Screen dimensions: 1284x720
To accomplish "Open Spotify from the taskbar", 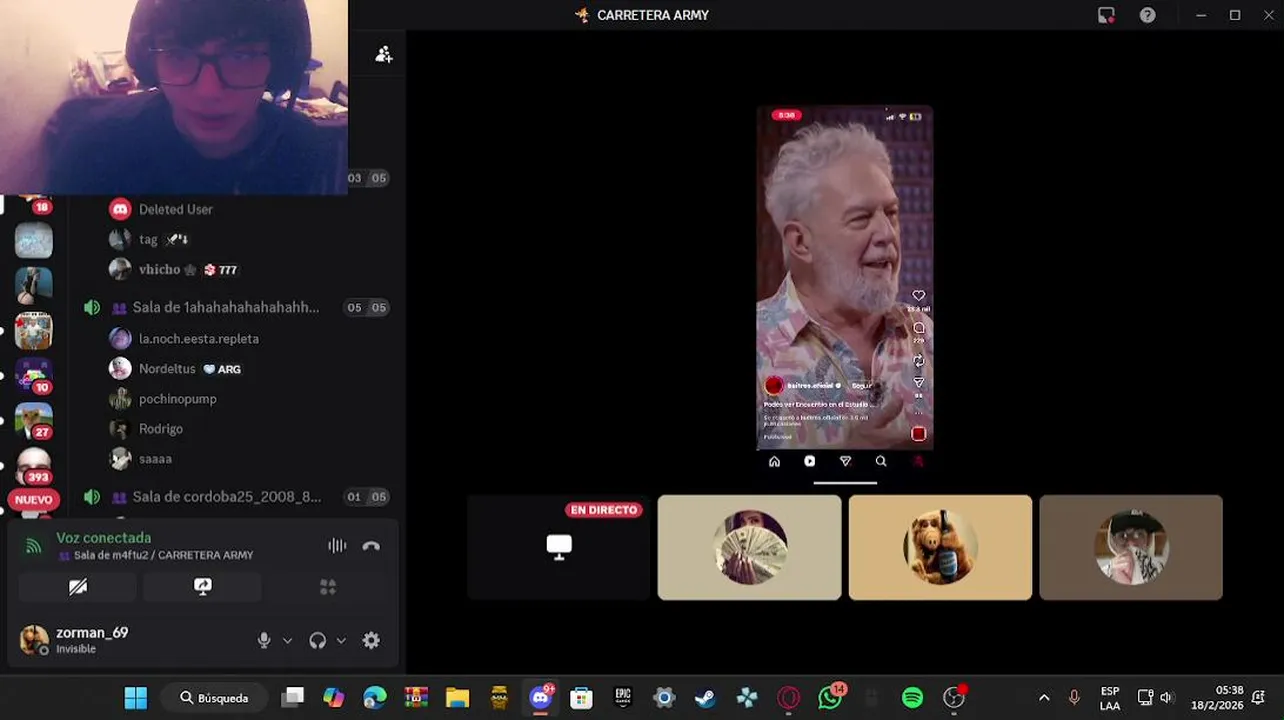I will (912, 698).
